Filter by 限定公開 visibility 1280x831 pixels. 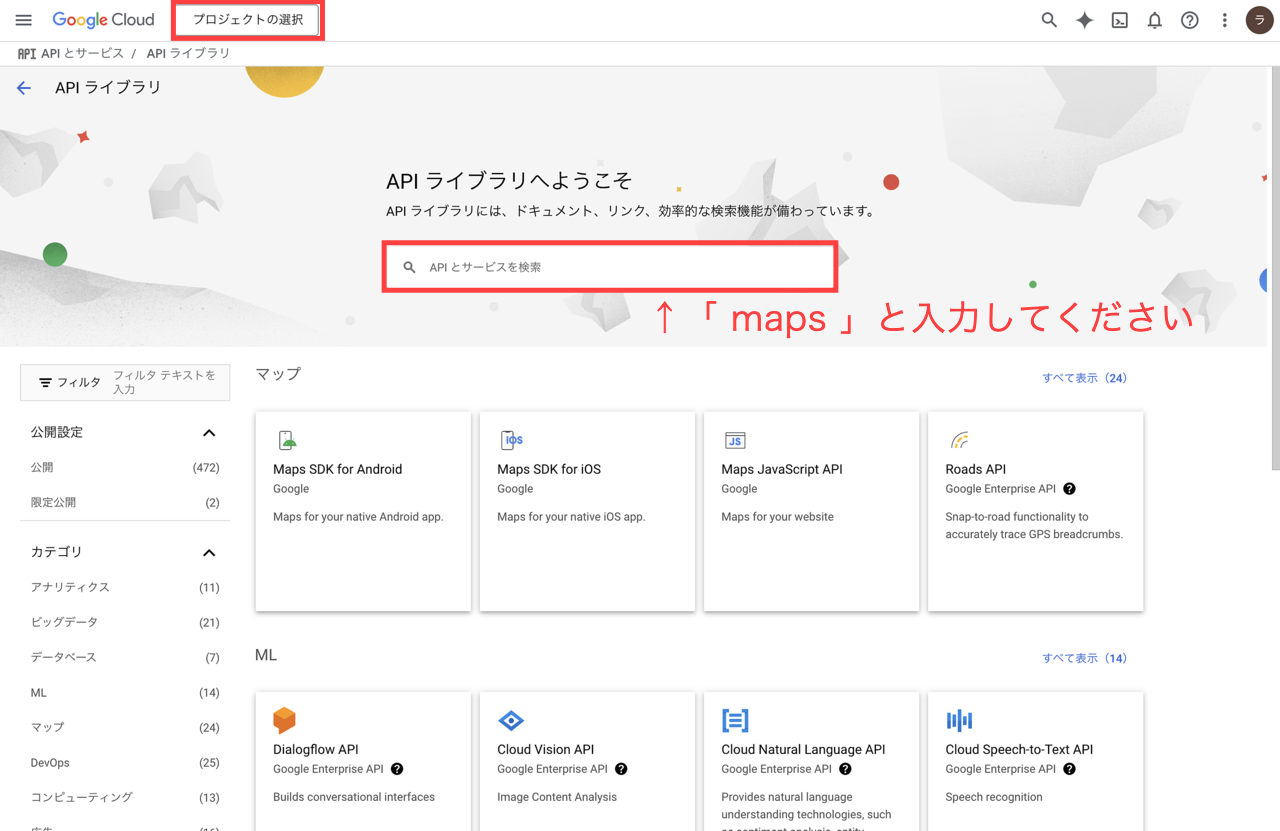pos(125,503)
